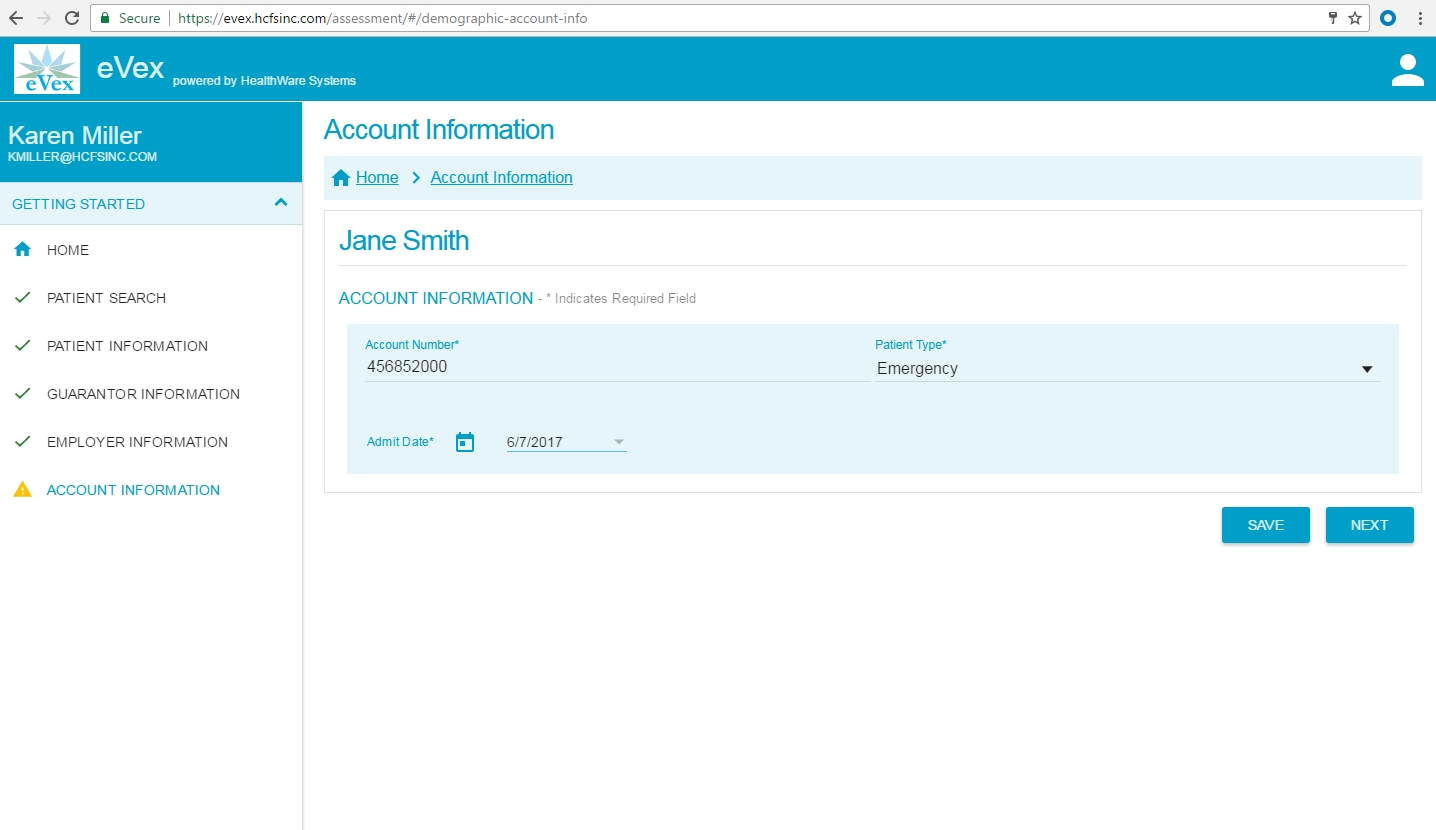Expand the Admit Date dropdown arrow
Image resolution: width=1436 pixels, height=830 pixels.
pos(618,442)
